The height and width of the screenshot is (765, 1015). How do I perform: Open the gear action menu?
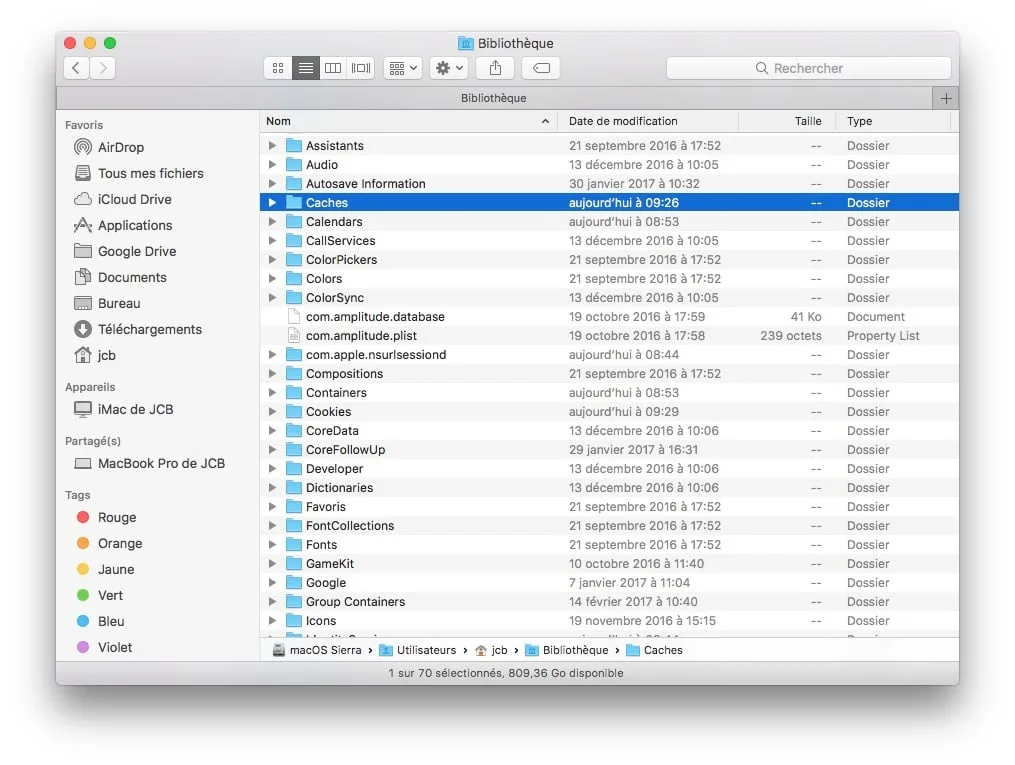pos(449,68)
